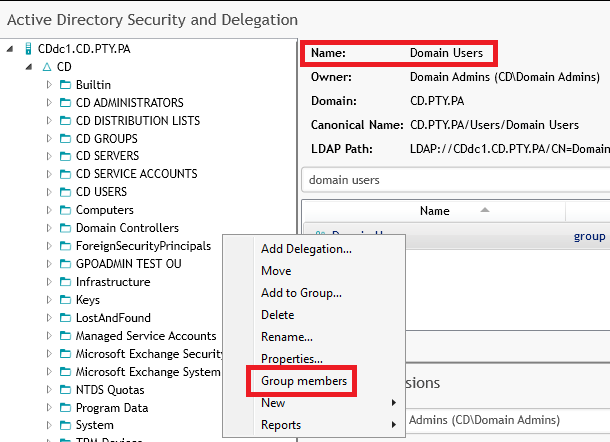Select Rename... in the context menu
Screen dimensions: 610x442
pyautogui.click(x=287, y=337)
